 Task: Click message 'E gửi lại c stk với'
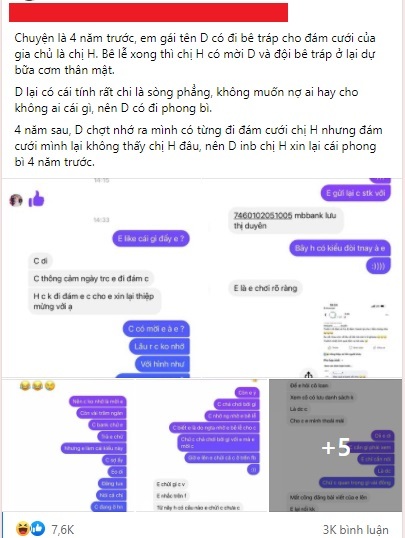tap(356, 193)
